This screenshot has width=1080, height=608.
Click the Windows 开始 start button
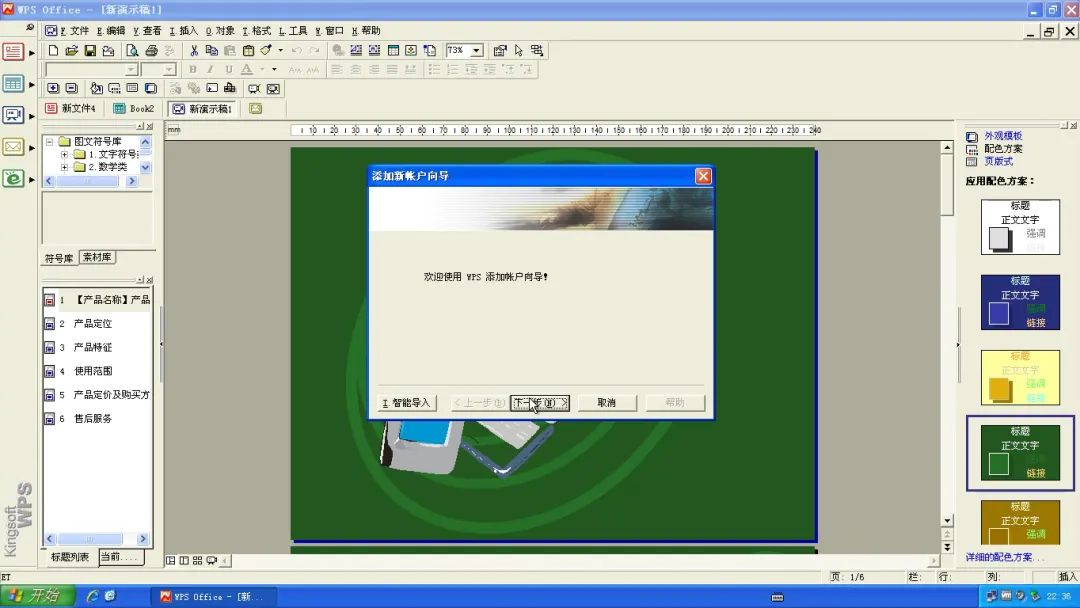(x=37, y=596)
